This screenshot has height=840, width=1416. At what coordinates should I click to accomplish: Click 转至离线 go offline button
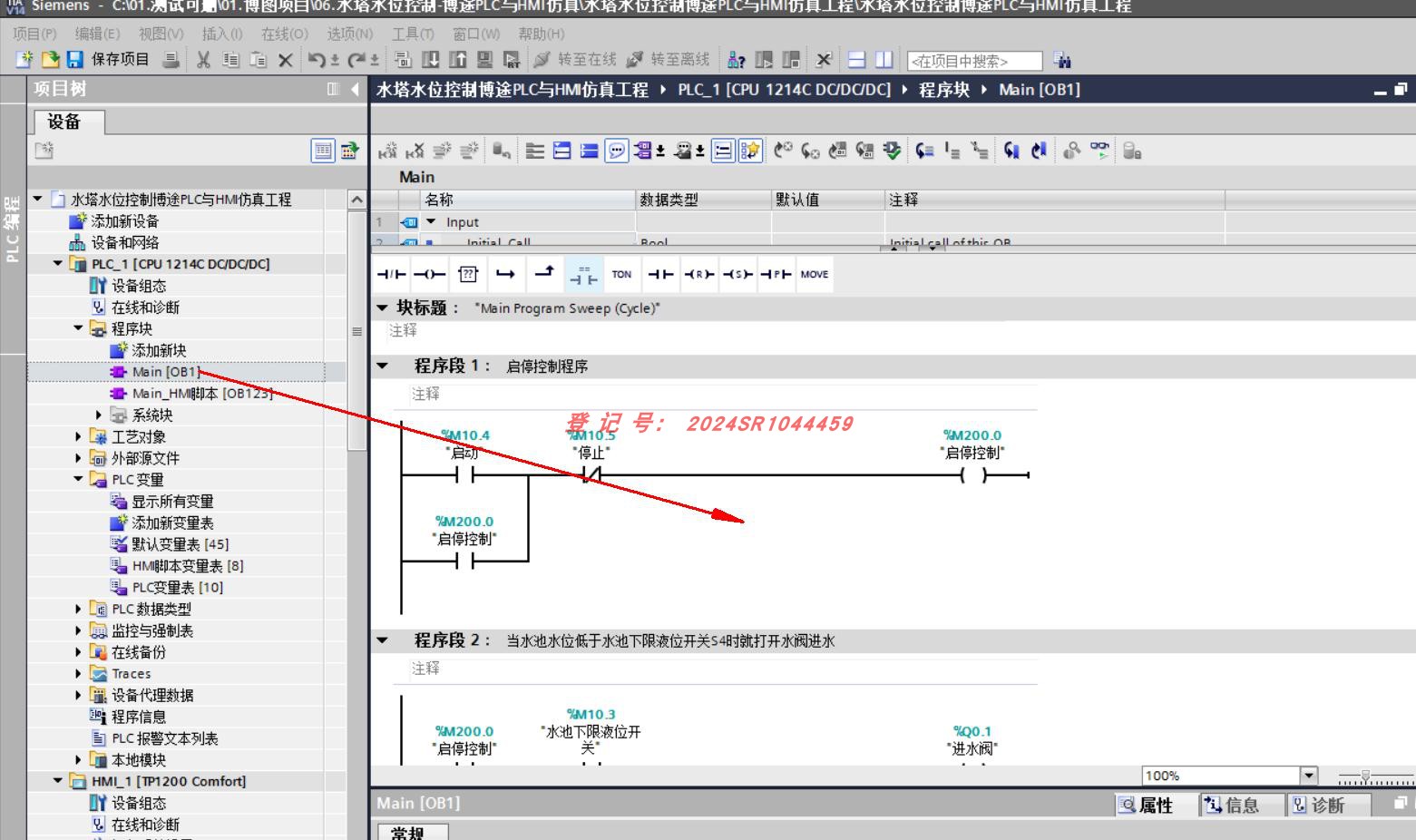669,60
